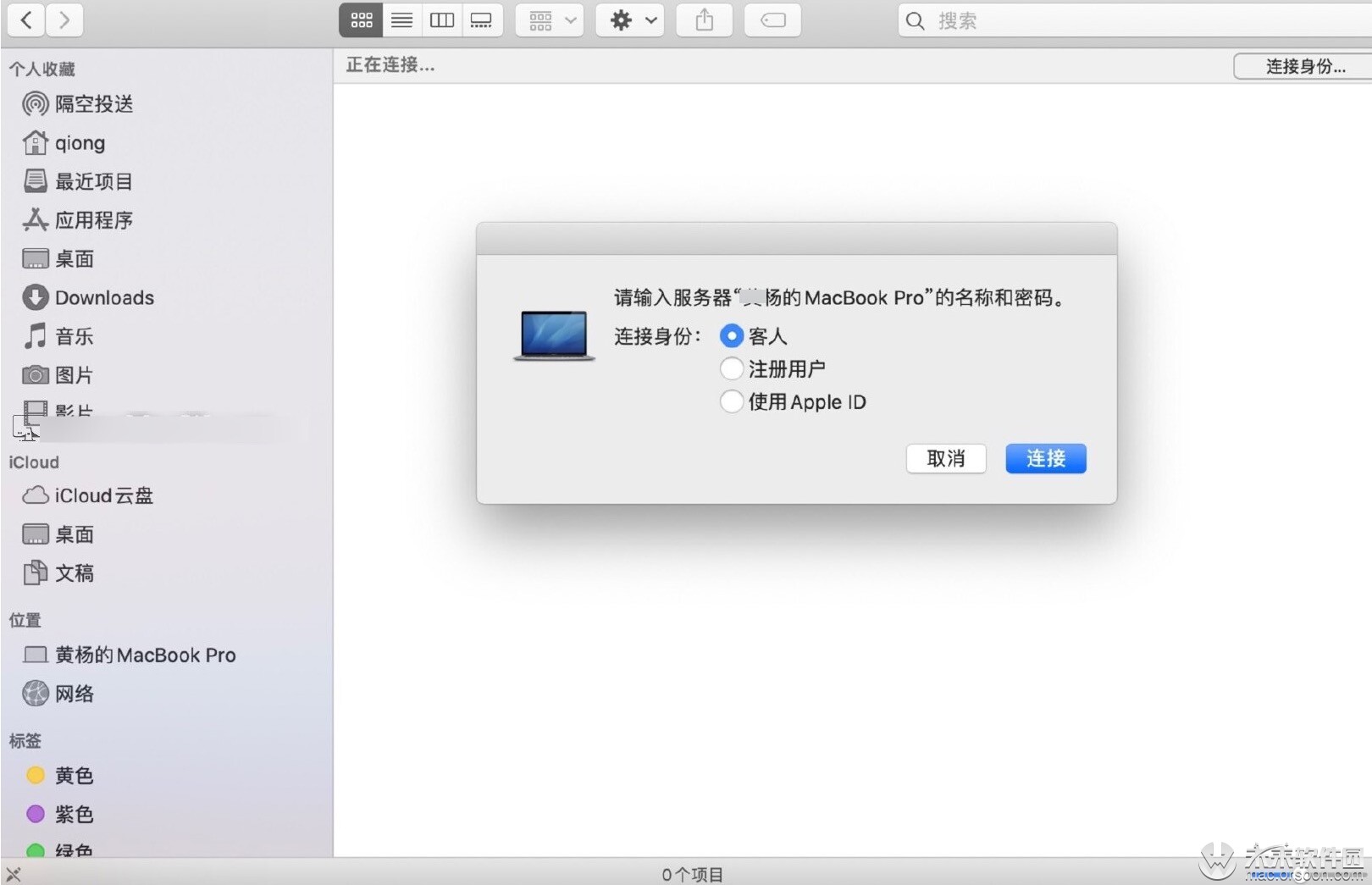Switch to list view

401,20
